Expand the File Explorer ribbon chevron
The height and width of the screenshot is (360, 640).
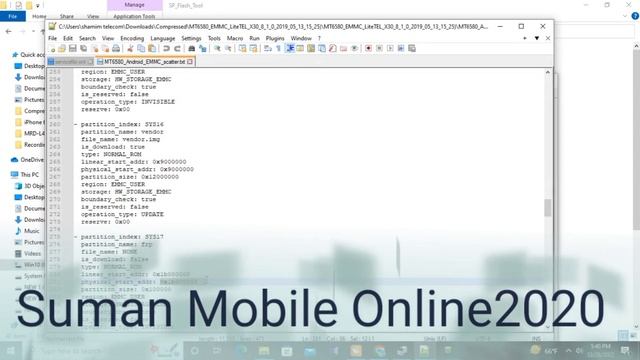[x=625, y=16]
